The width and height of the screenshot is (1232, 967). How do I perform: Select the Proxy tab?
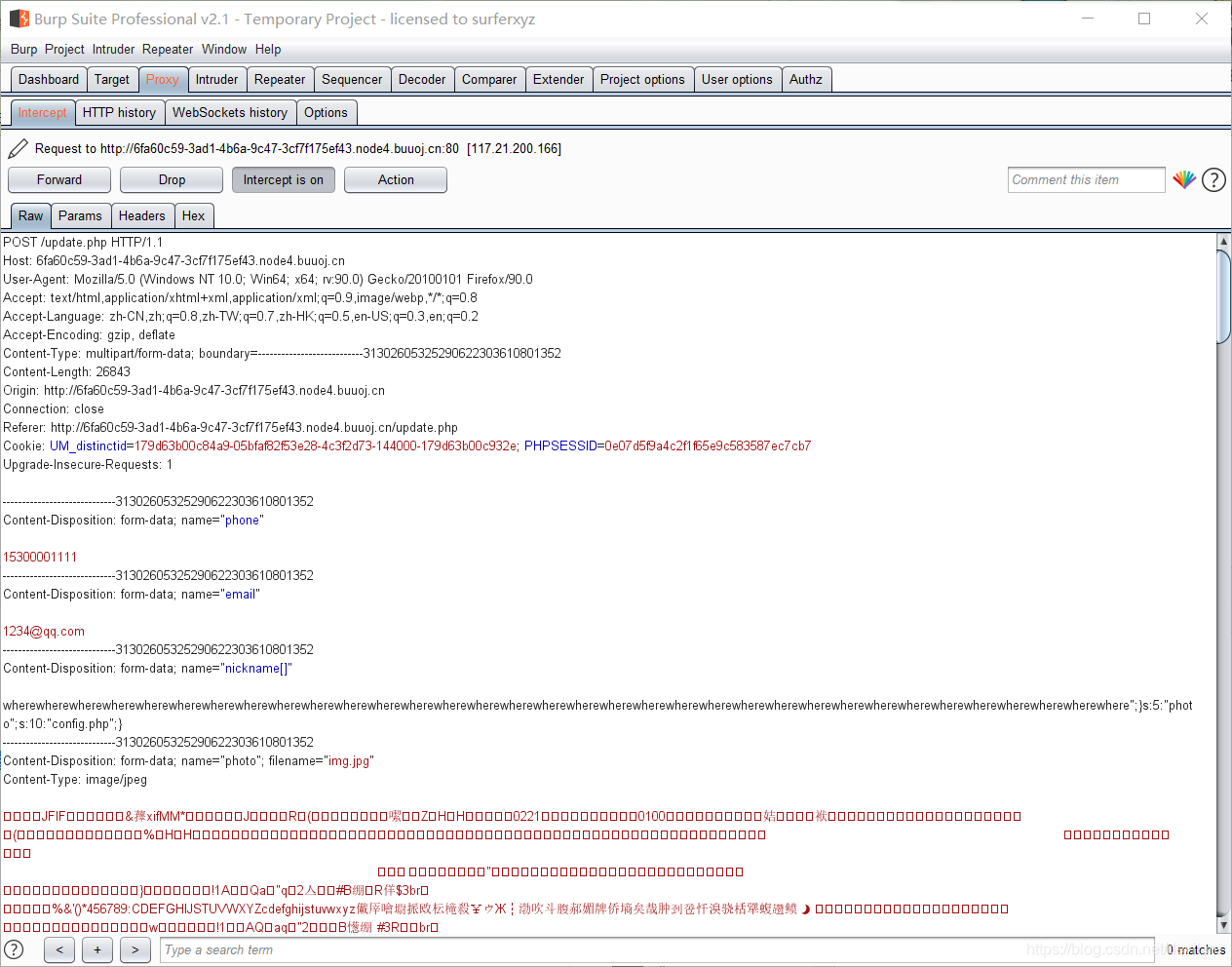tap(163, 79)
